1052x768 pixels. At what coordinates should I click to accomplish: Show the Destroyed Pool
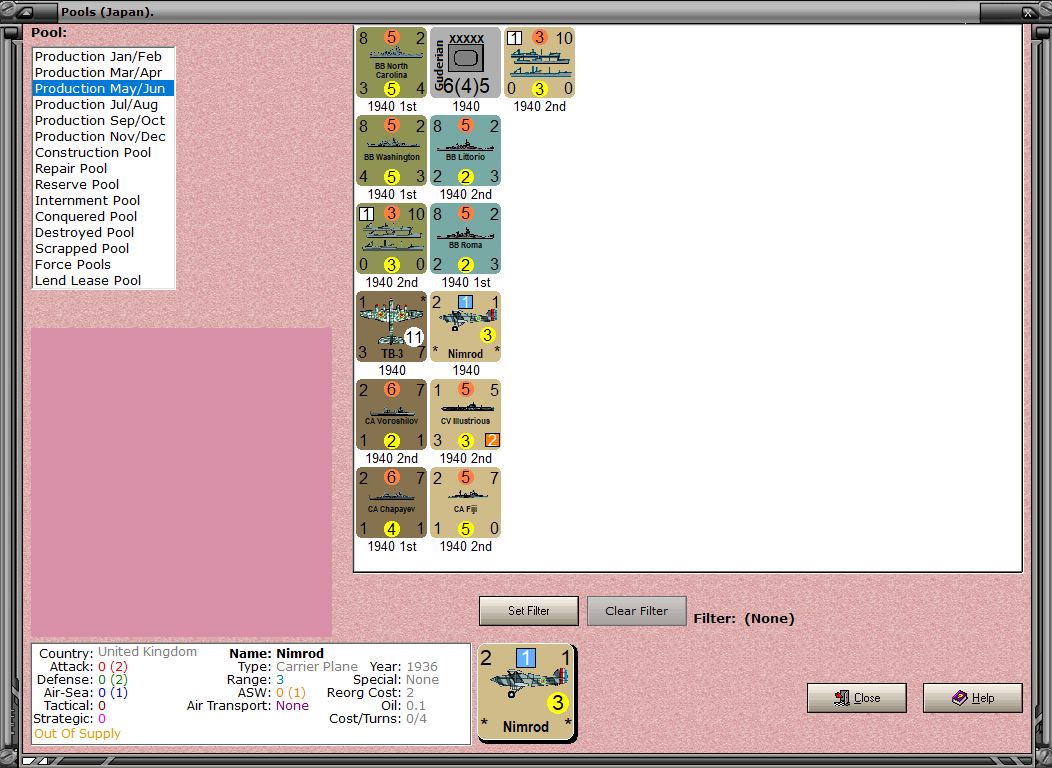[103, 233]
